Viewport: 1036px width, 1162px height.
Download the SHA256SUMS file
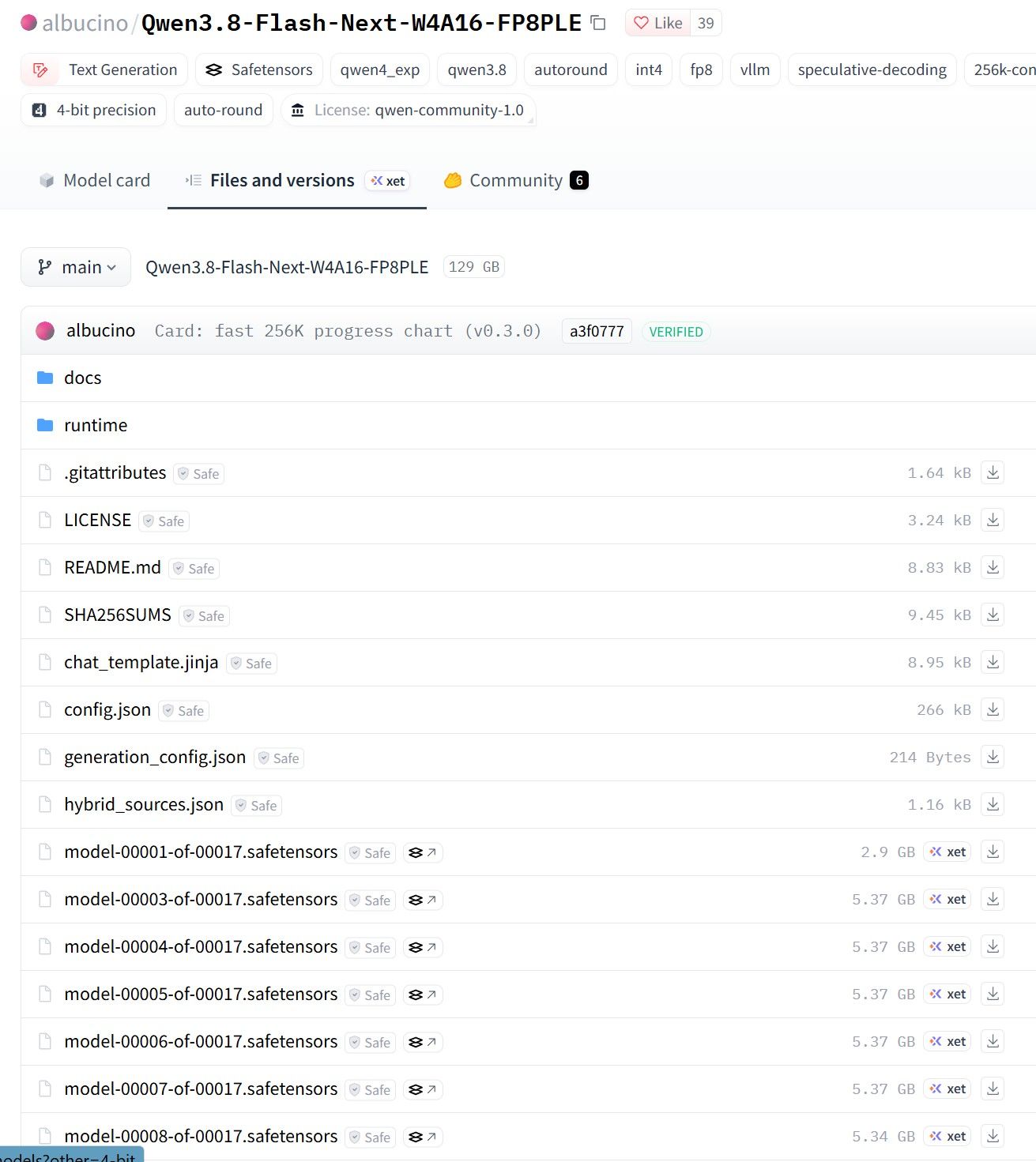[993, 615]
